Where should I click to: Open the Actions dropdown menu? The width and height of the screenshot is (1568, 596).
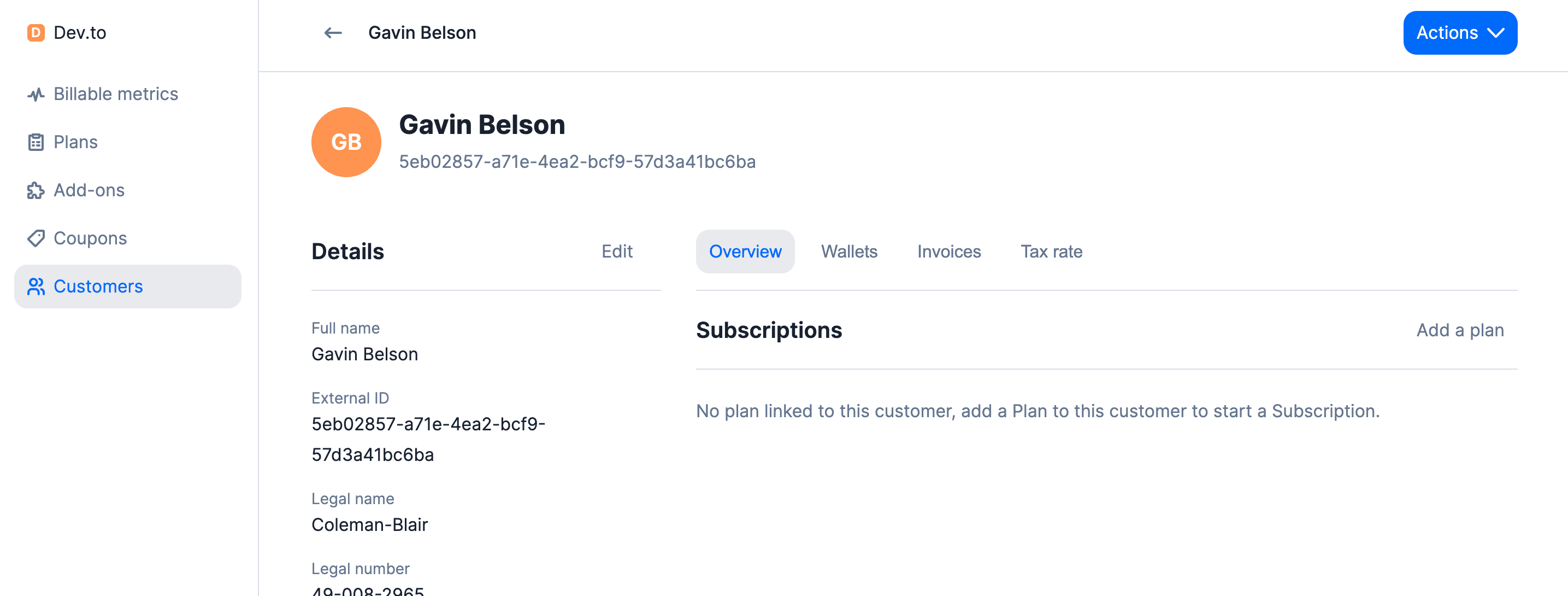click(x=1446, y=33)
